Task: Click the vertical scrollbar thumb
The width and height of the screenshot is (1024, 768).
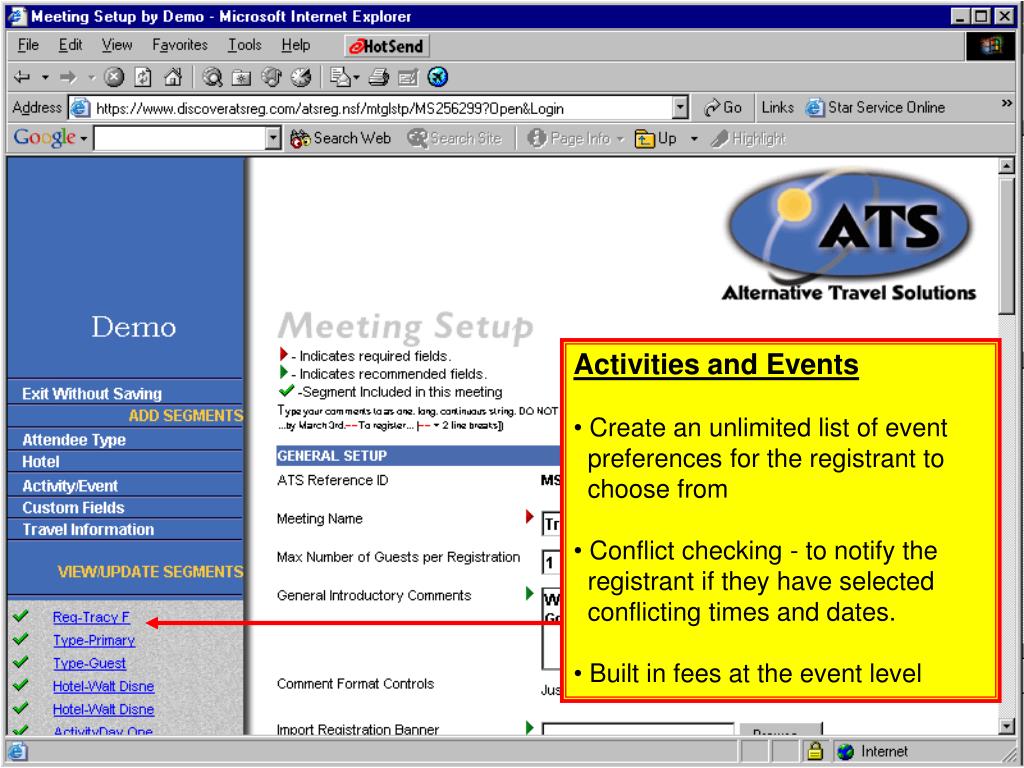Action: click(x=1006, y=246)
